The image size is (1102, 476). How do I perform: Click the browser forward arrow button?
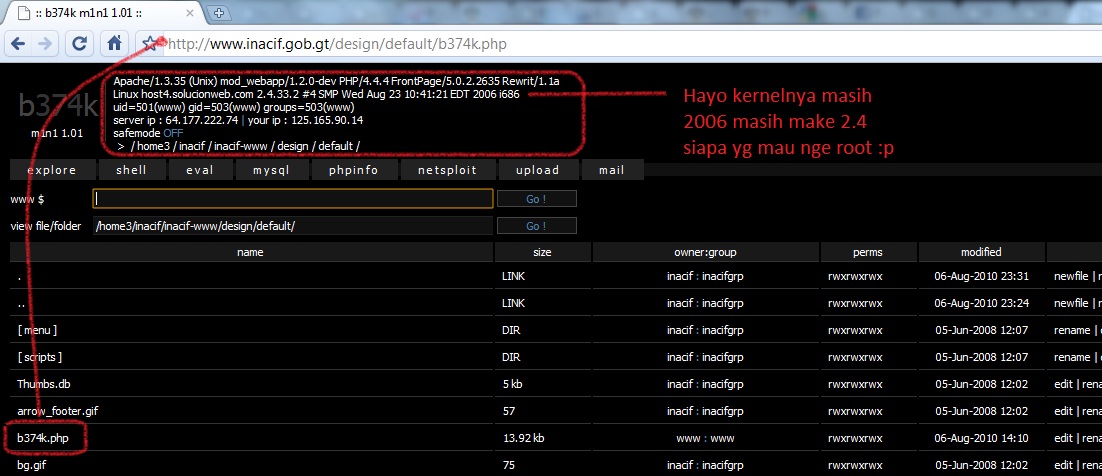(47, 44)
